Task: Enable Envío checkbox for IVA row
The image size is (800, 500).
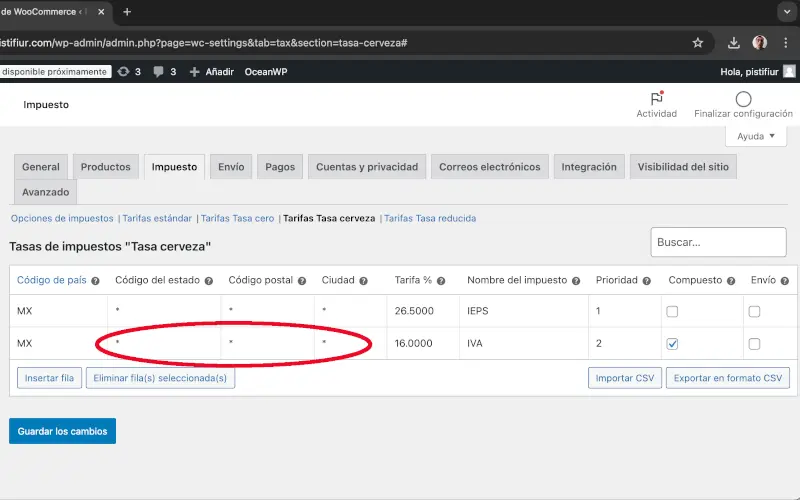Action: (x=754, y=344)
